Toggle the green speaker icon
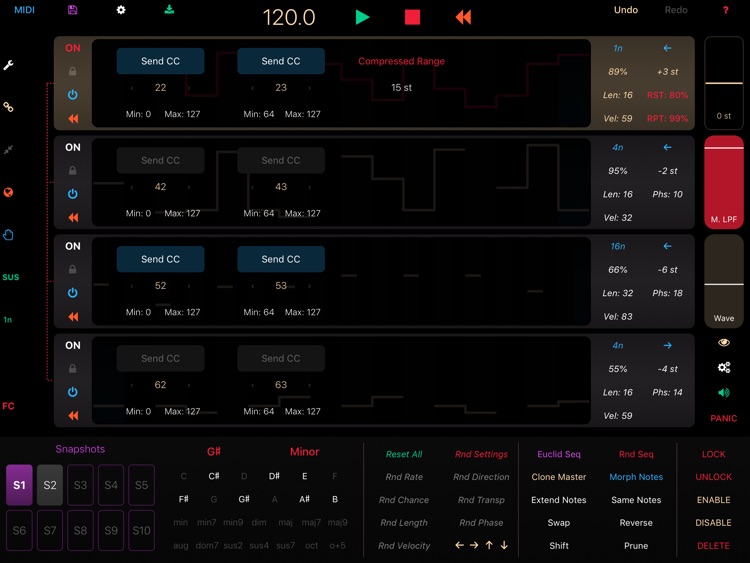The image size is (750, 563). [x=724, y=393]
